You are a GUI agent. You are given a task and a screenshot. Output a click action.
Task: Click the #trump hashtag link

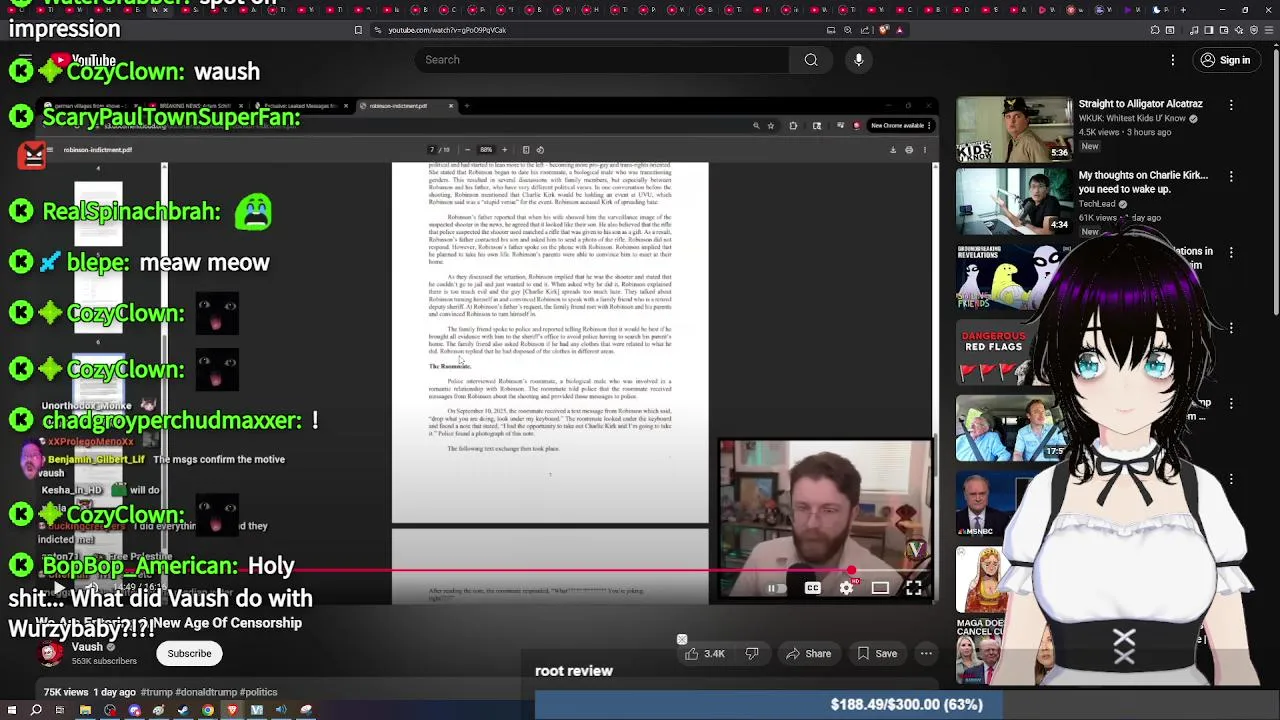coord(157,692)
